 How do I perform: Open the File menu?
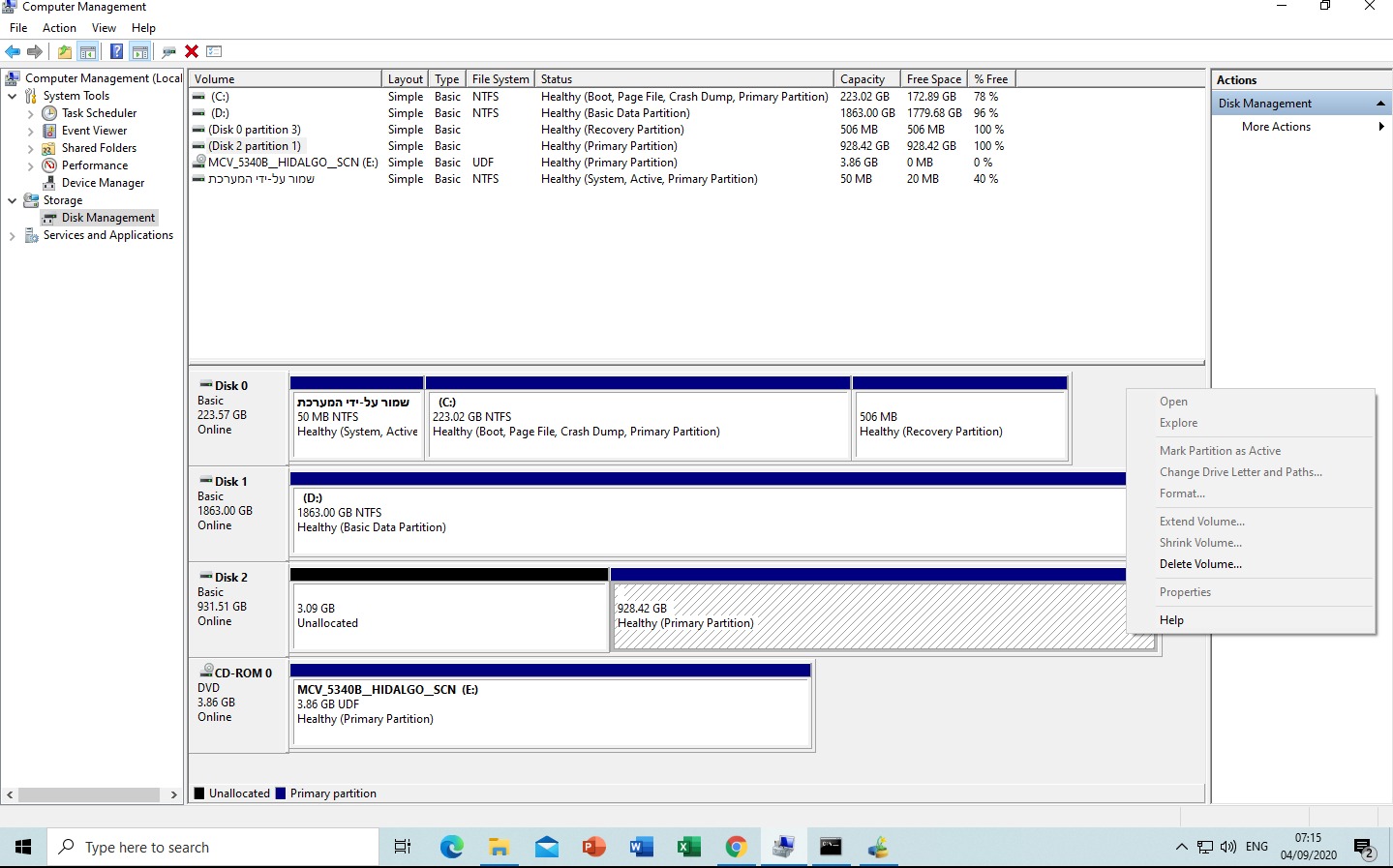18,28
